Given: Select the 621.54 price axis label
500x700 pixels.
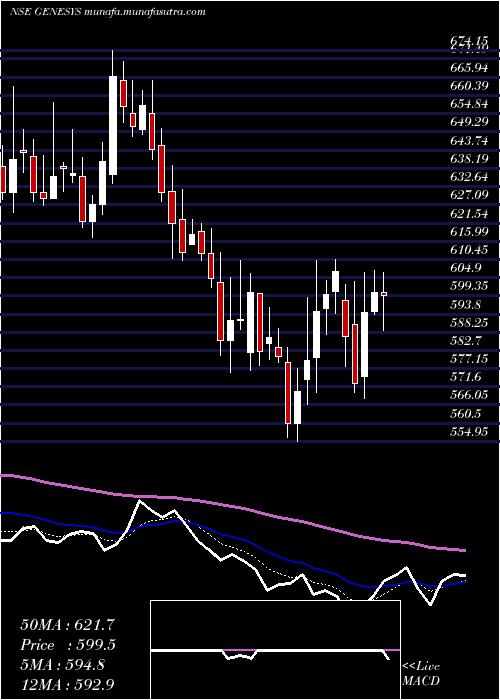Looking at the screenshot, I should [469, 213].
